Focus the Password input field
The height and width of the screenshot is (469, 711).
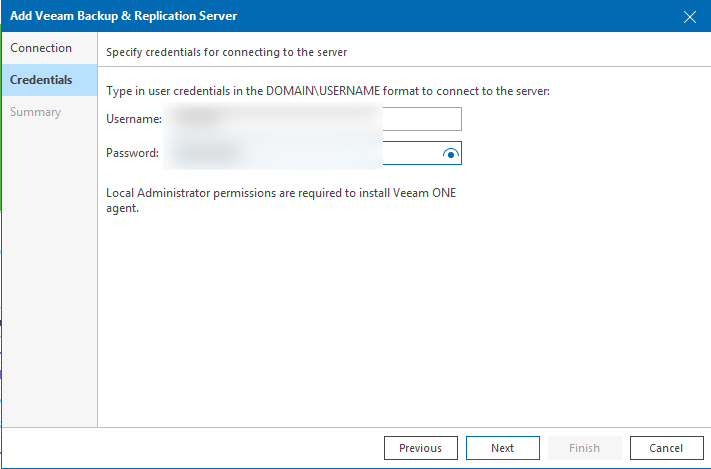coord(312,153)
